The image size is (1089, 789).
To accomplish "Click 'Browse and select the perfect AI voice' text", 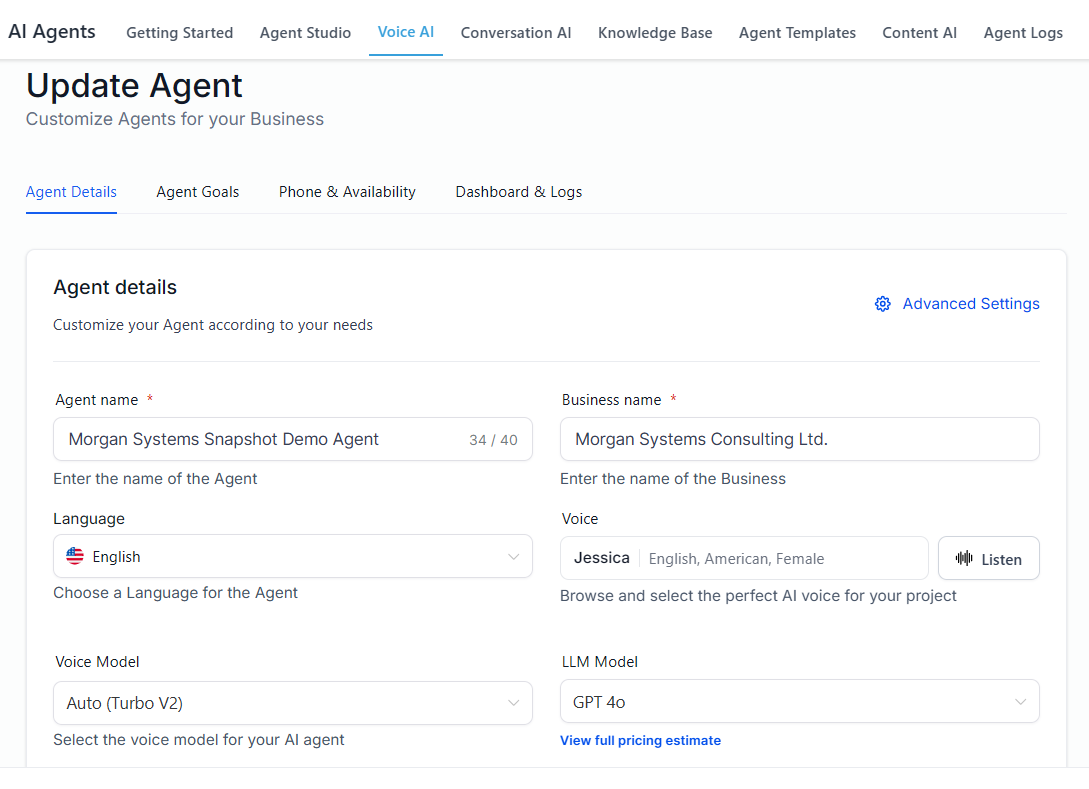I will point(758,596).
